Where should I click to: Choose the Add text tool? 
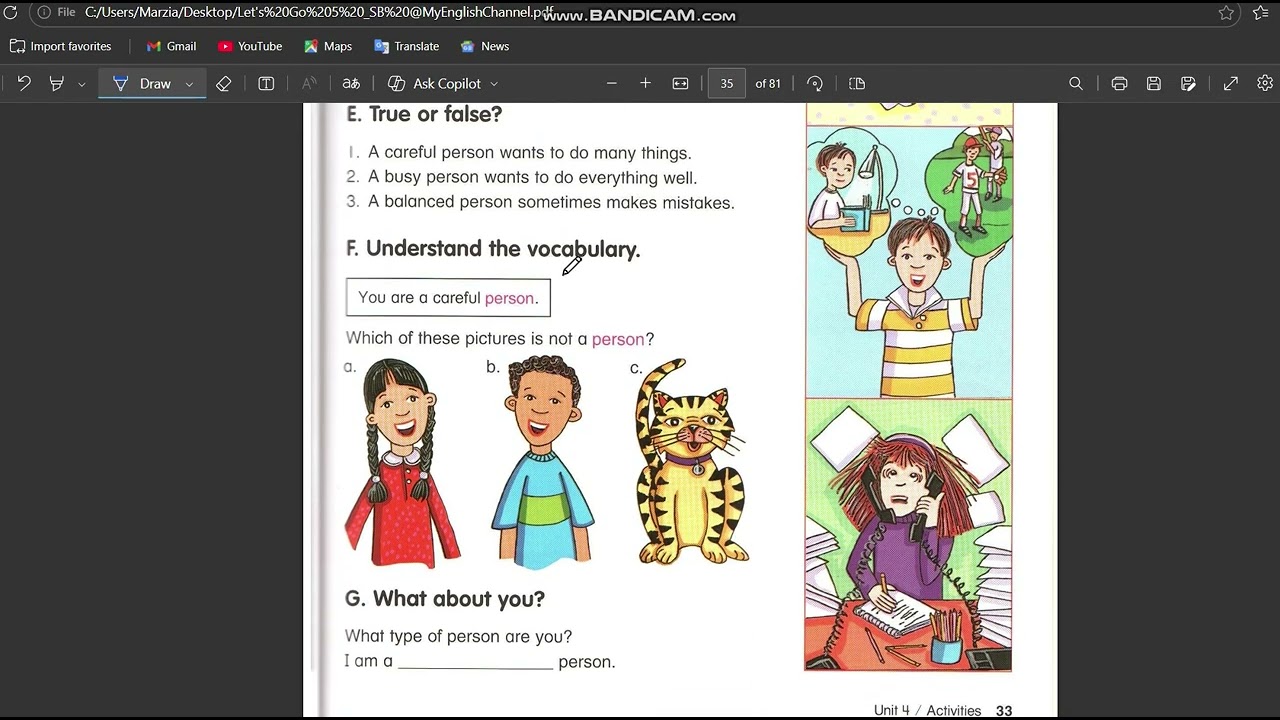pos(266,84)
